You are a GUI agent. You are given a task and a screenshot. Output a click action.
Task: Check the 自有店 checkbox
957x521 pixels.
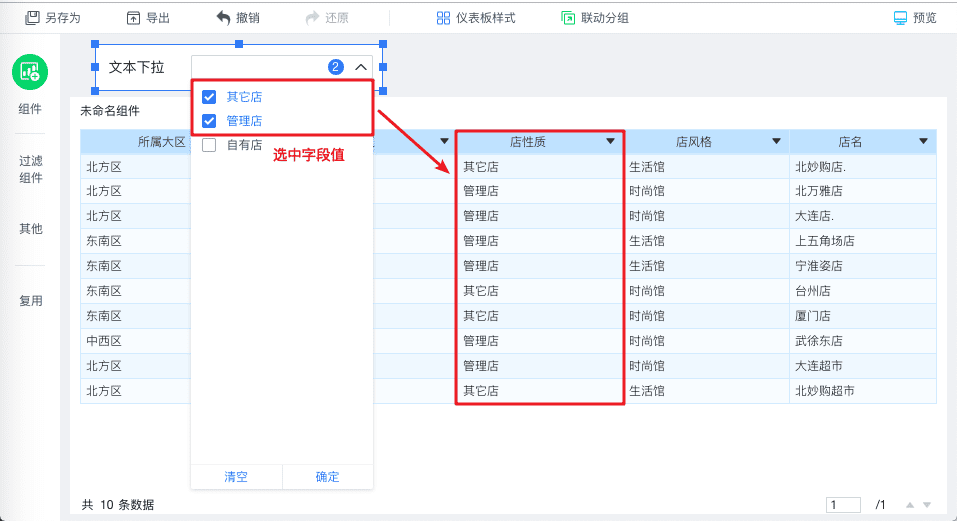[209, 145]
